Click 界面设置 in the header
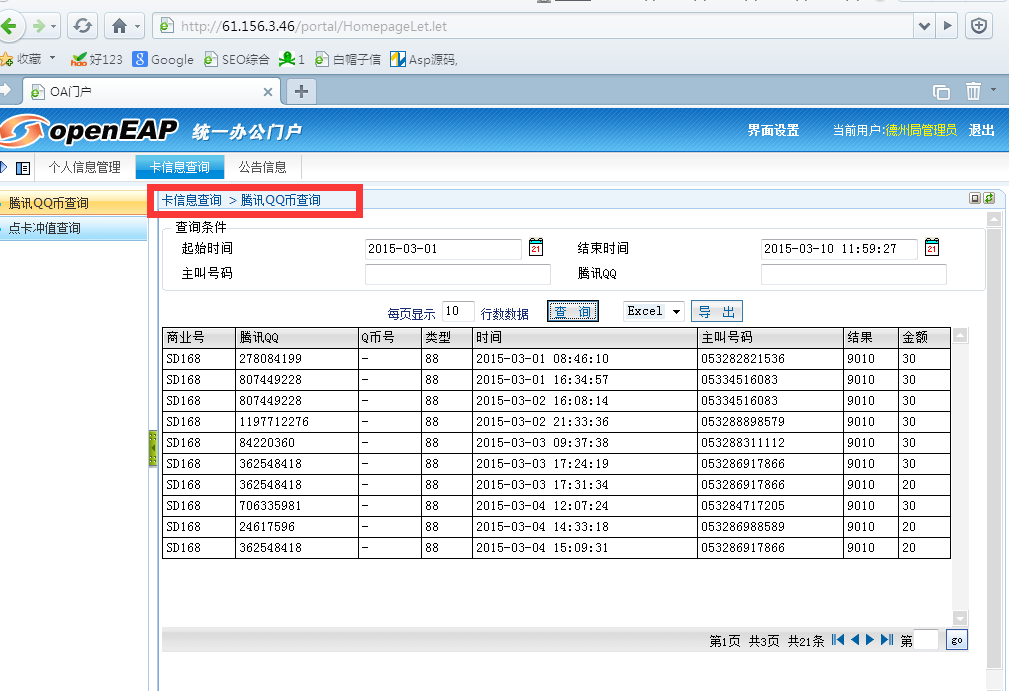1009x691 pixels. (x=773, y=130)
